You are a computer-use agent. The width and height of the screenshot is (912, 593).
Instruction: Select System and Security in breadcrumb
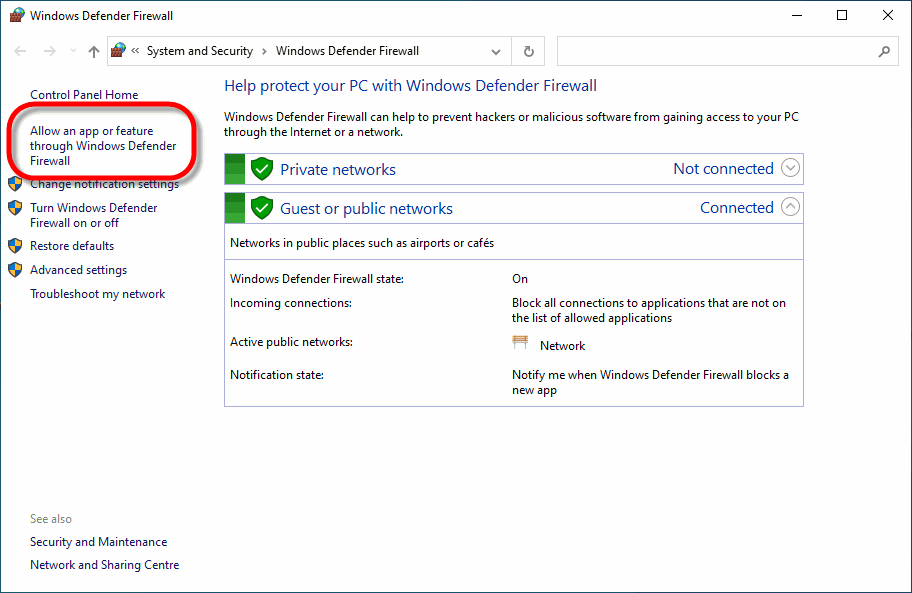[199, 51]
